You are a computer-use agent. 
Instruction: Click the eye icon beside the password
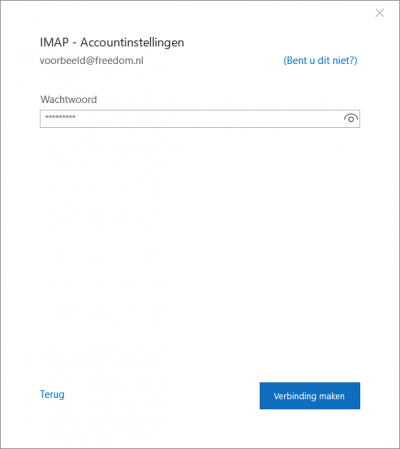click(351, 118)
